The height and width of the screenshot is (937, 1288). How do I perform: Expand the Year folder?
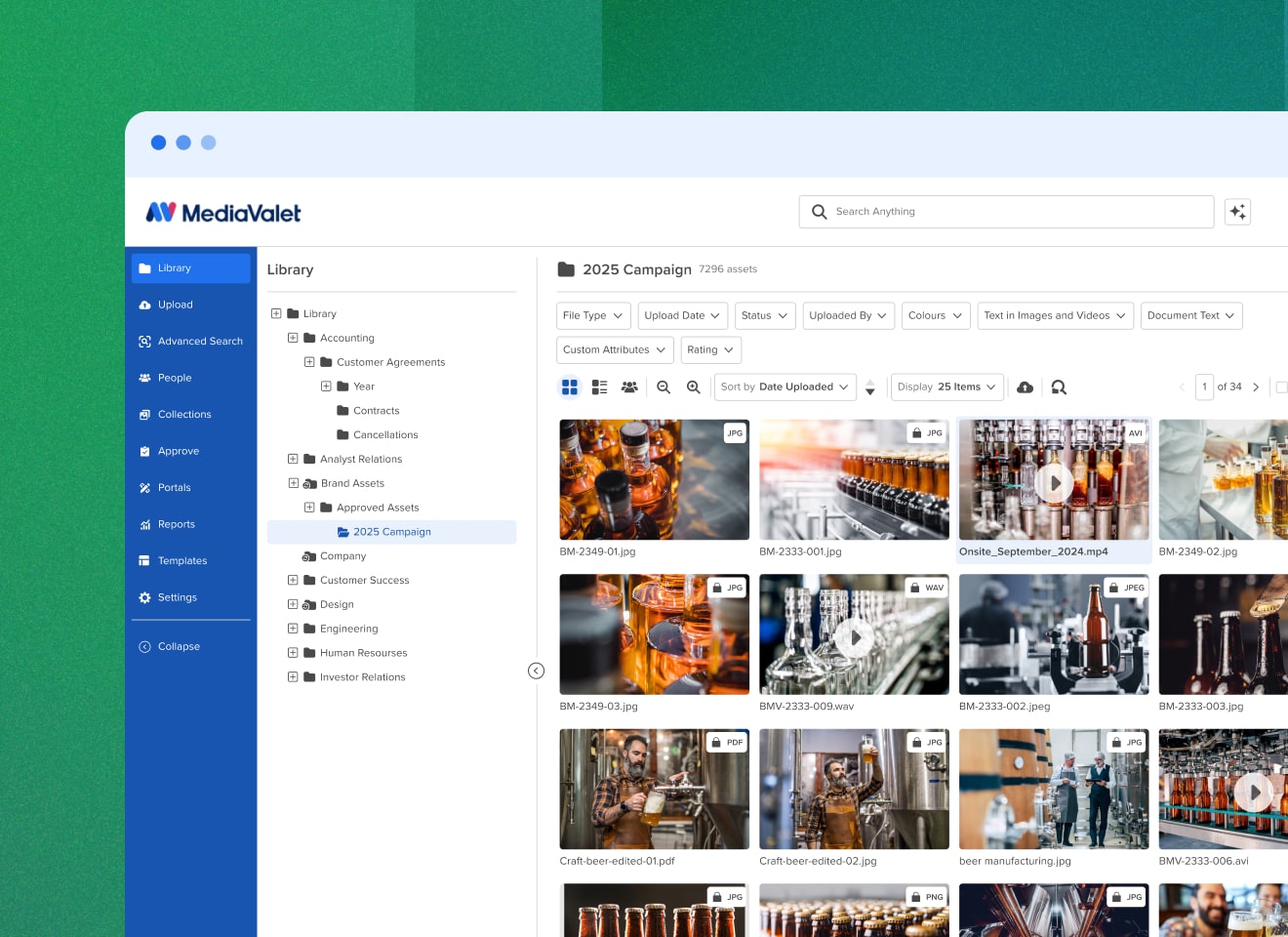pyautogui.click(x=326, y=387)
